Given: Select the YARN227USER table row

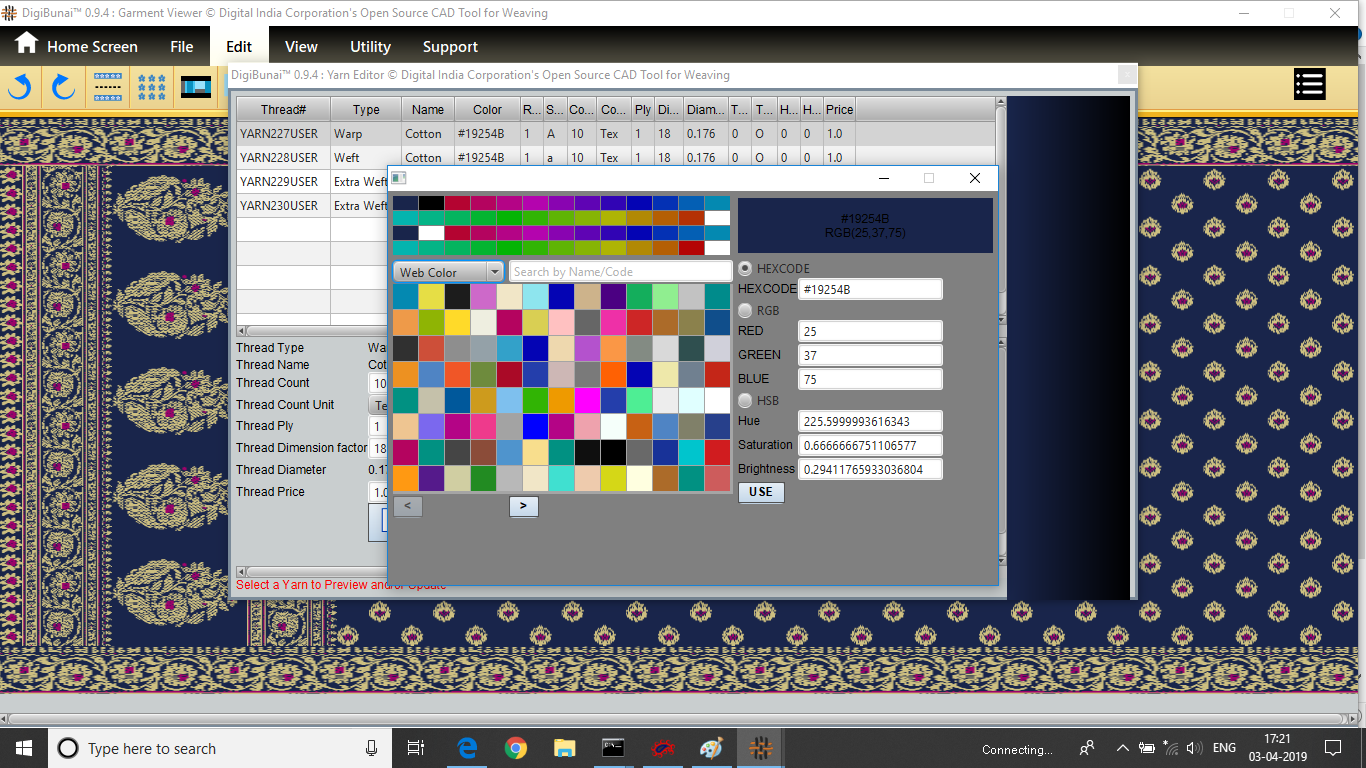Looking at the screenshot, I should coord(280,134).
